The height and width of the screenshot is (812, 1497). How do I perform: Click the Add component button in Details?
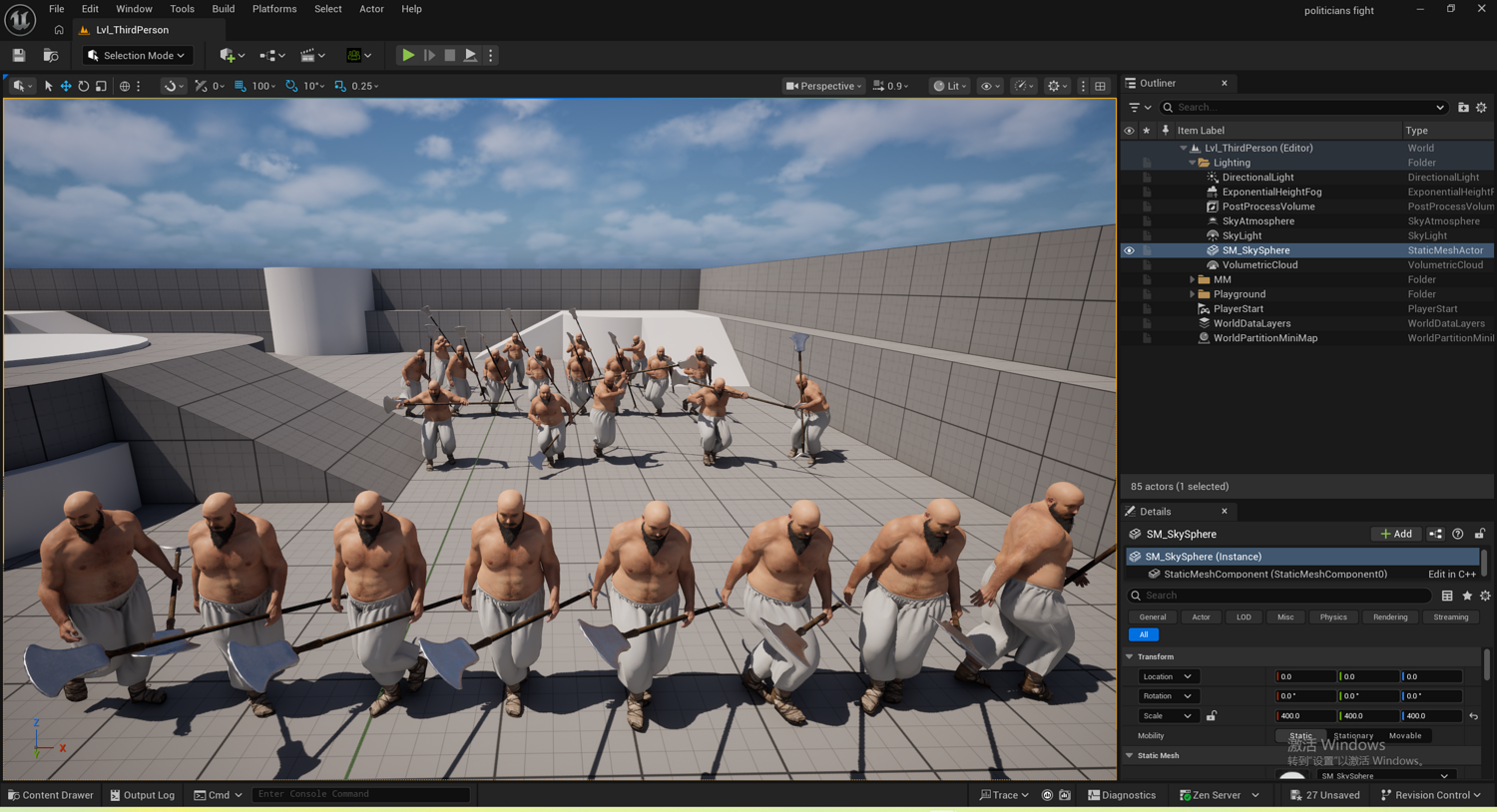[1396, 535]
